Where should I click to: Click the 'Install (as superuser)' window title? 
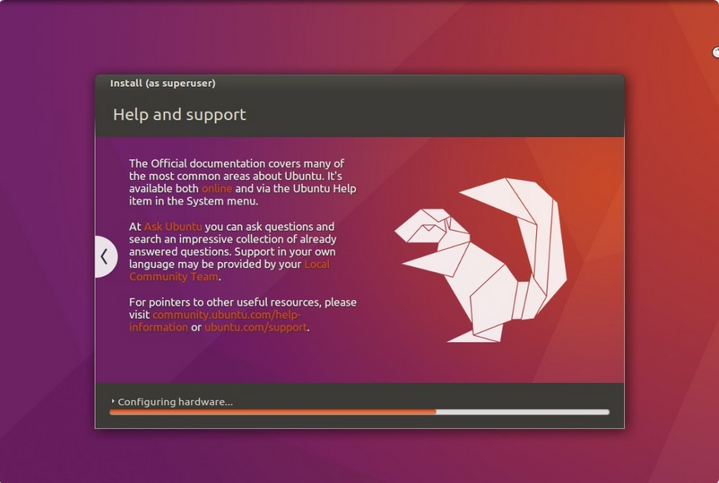(163, 83)
